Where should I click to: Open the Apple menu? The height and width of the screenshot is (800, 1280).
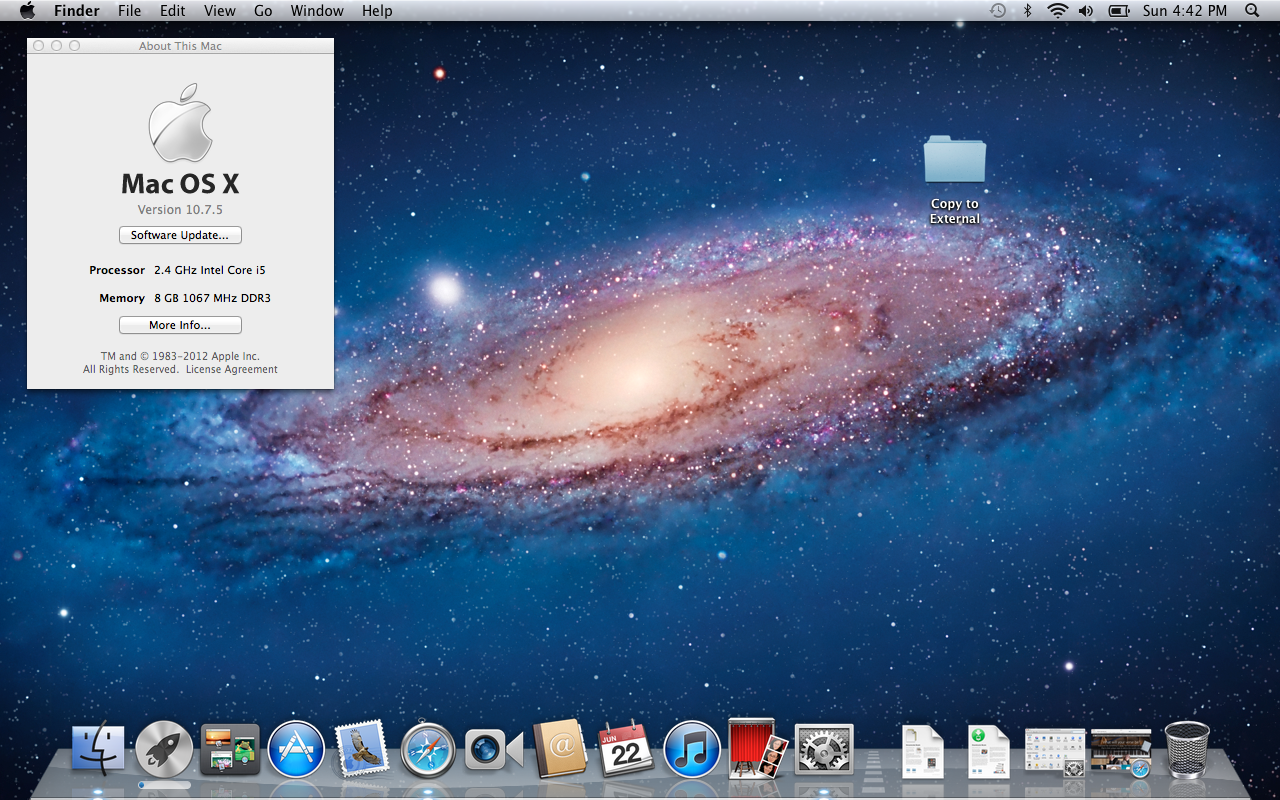(27, 11)
